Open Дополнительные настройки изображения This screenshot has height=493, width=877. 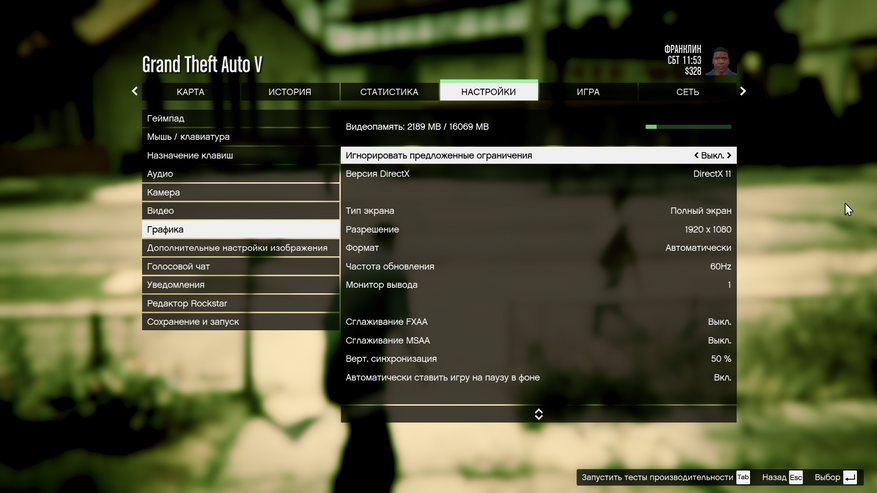click(241, 248)
